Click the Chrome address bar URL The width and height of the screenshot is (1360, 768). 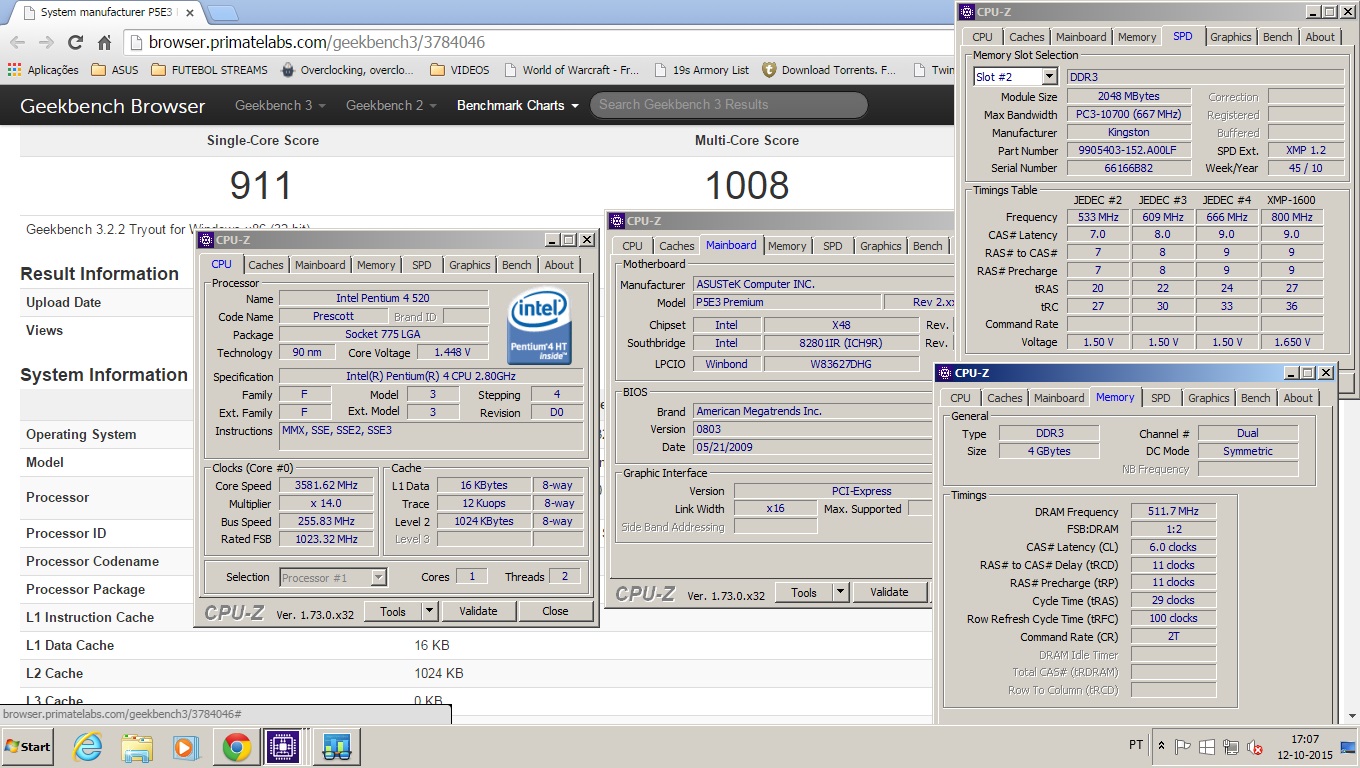[x=317, y=42]
